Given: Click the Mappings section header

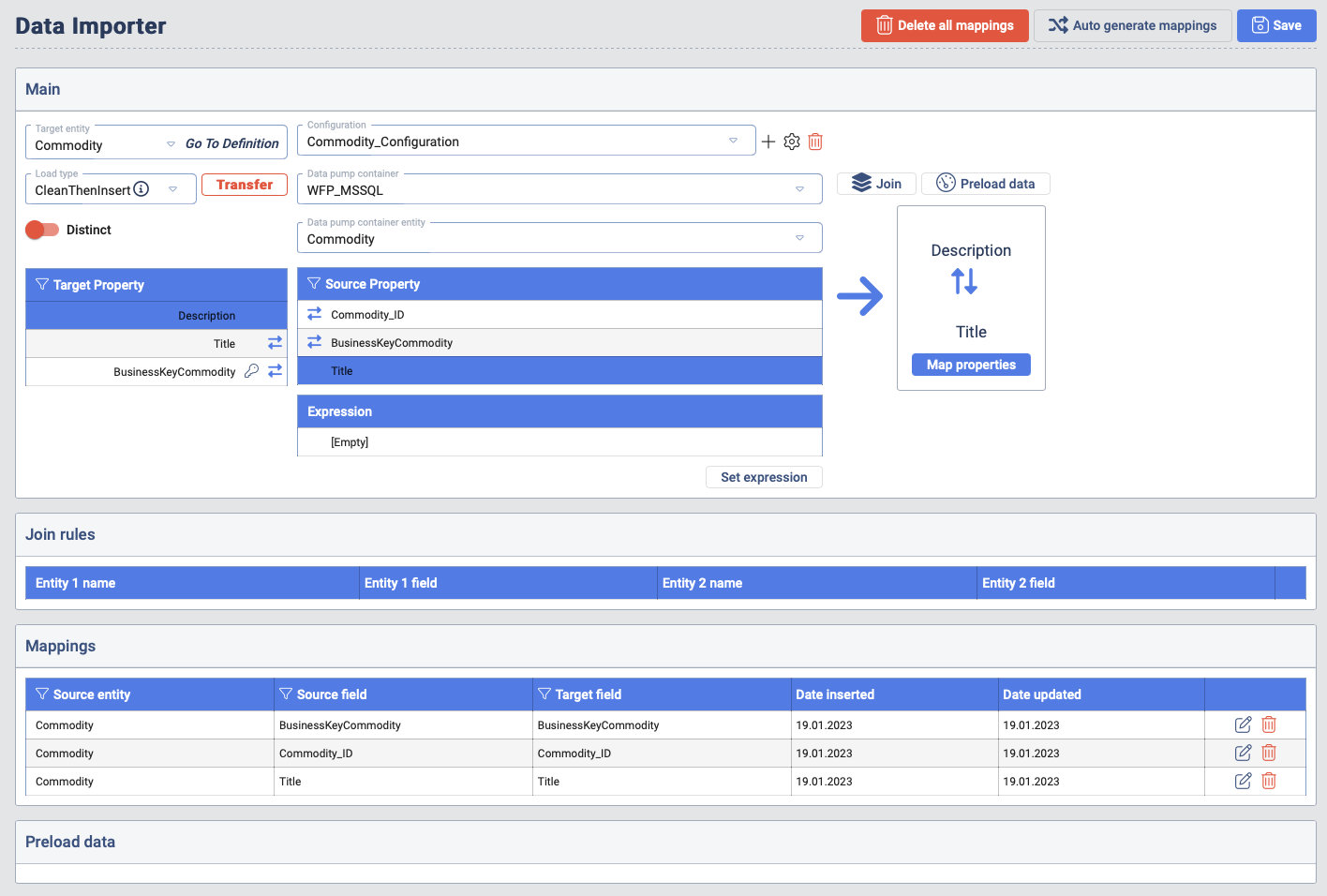Looking at the screenshot, I should [665, 646].
